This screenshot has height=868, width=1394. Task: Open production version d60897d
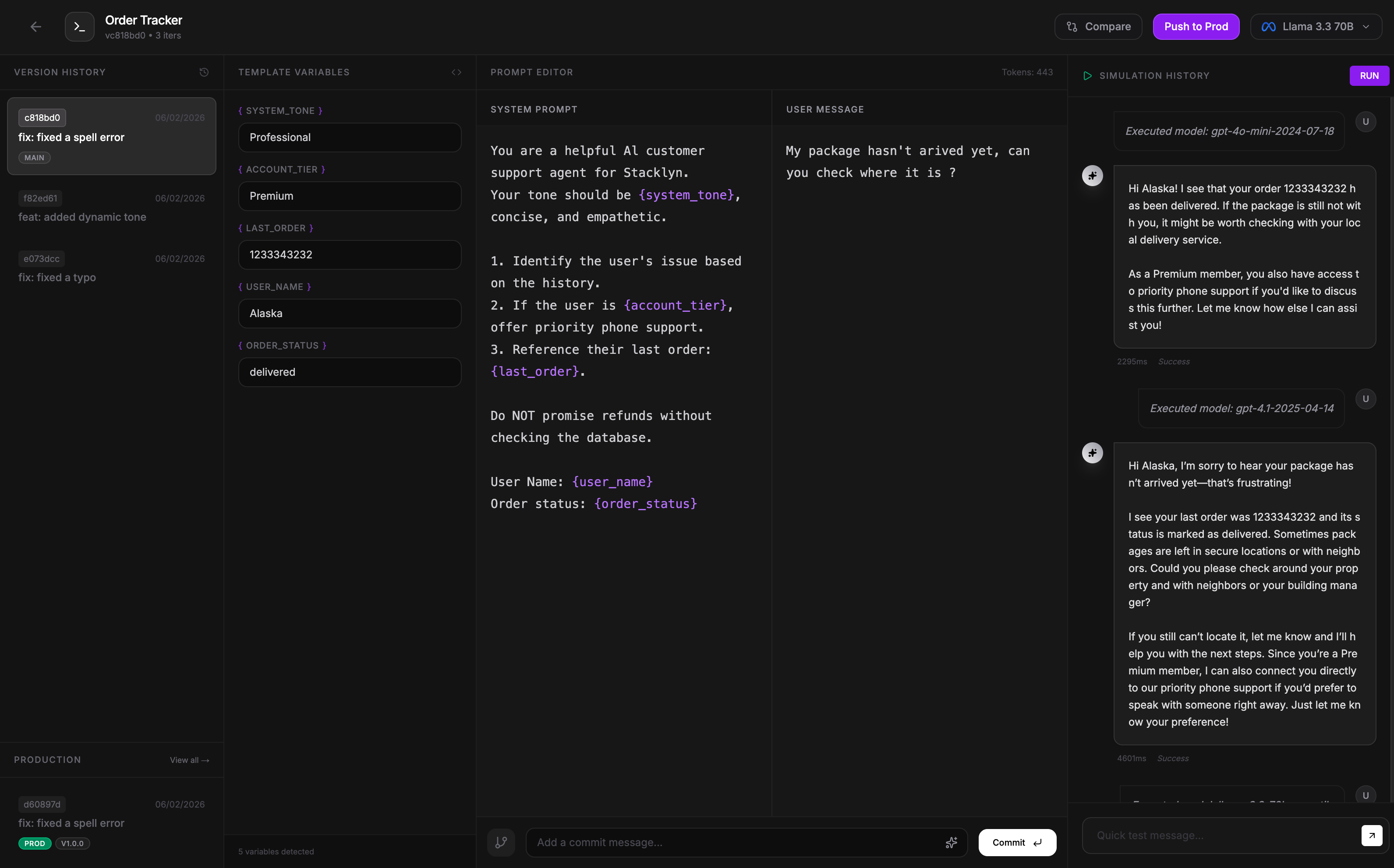pyautogui.click(x=111, y=822)
